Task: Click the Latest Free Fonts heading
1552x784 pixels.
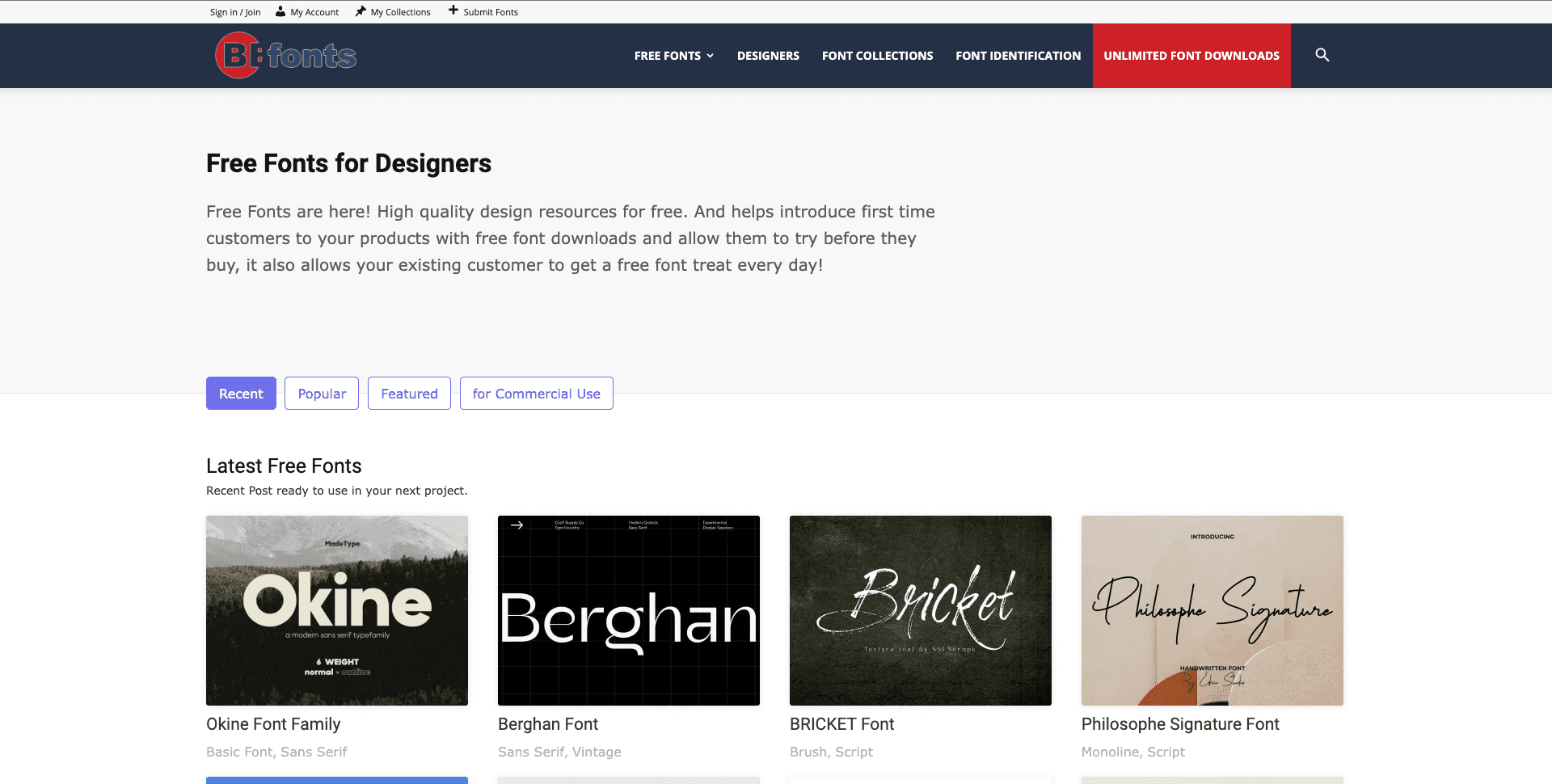Action: [x=284, y=466]
